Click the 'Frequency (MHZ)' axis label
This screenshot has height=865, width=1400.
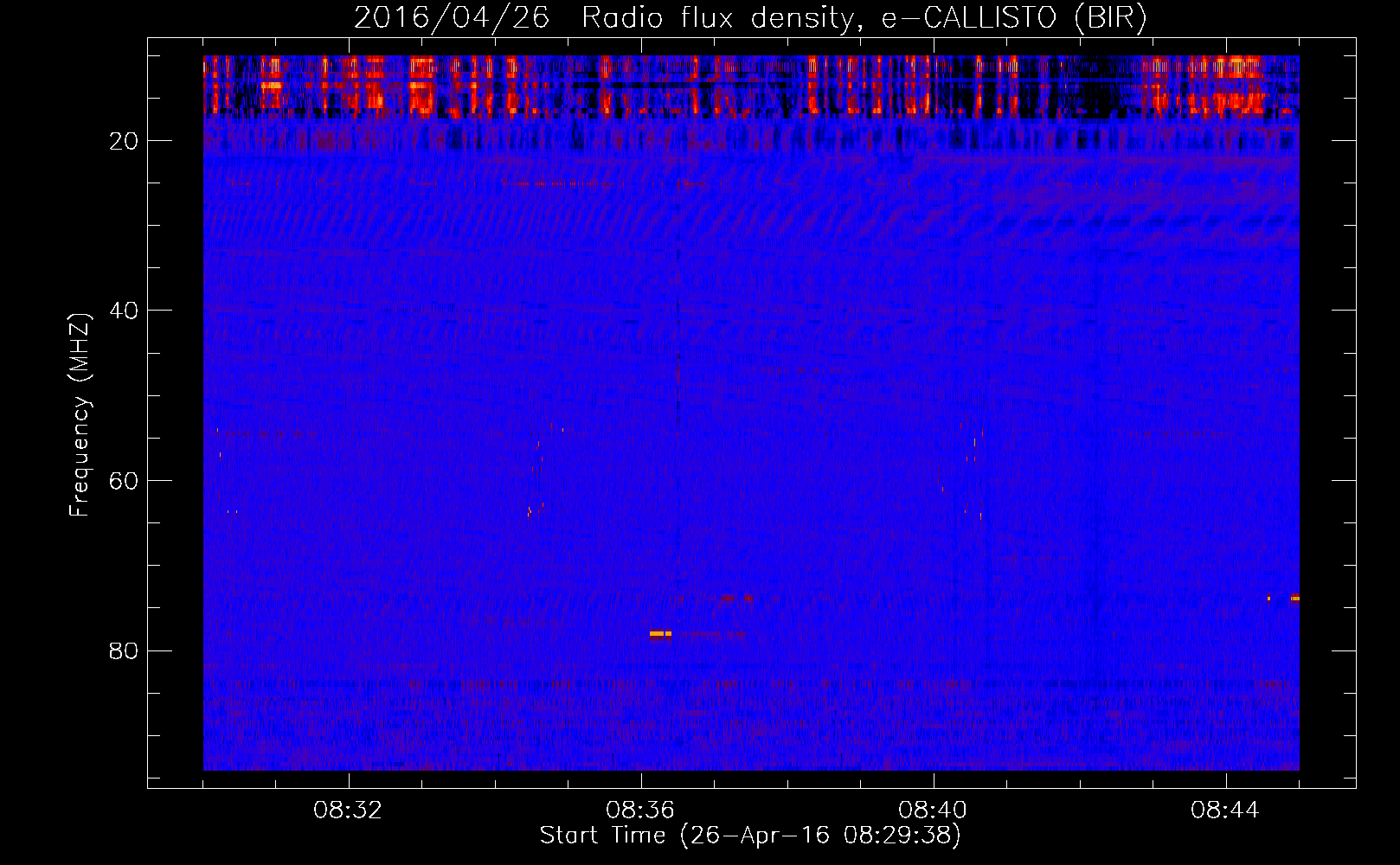tap(80, 415)
